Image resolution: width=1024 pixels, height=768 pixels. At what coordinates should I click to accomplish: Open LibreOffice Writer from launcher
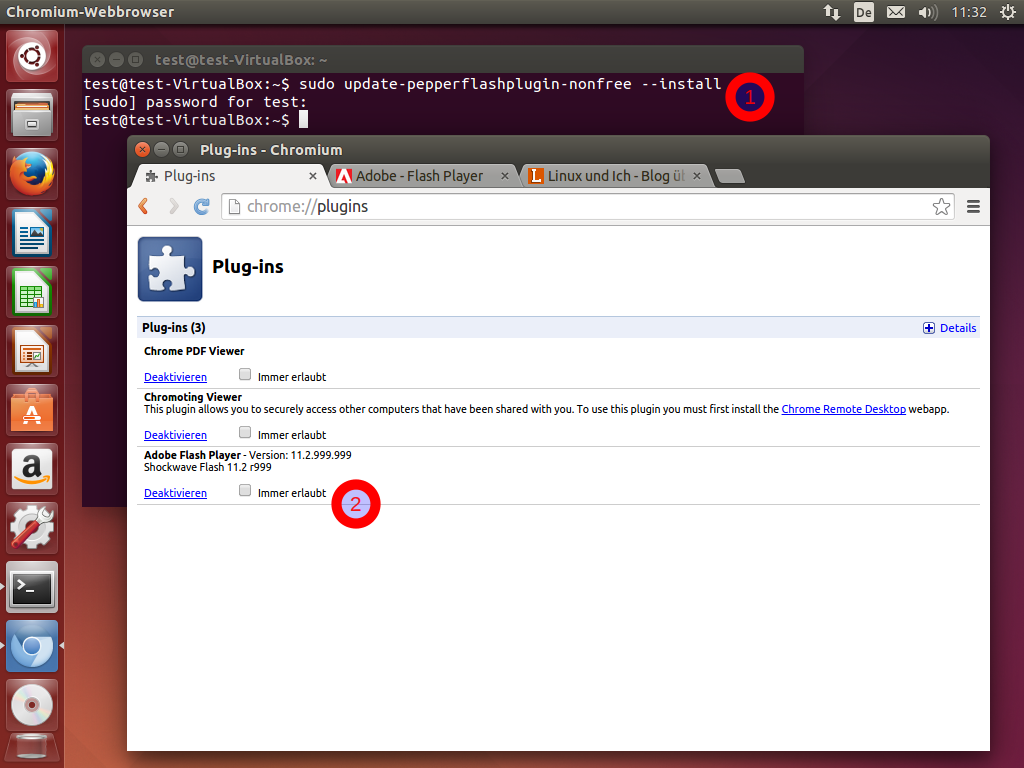[33, 233]
